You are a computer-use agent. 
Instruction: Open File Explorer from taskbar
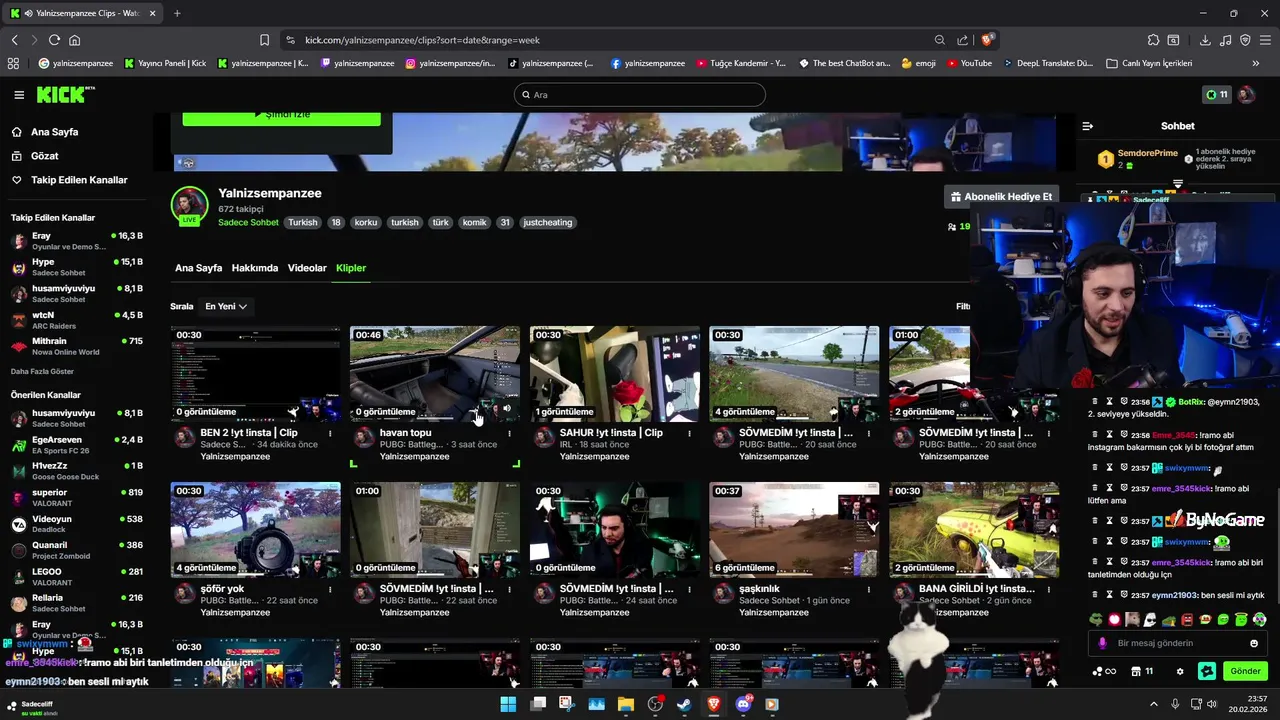point(625,704)
